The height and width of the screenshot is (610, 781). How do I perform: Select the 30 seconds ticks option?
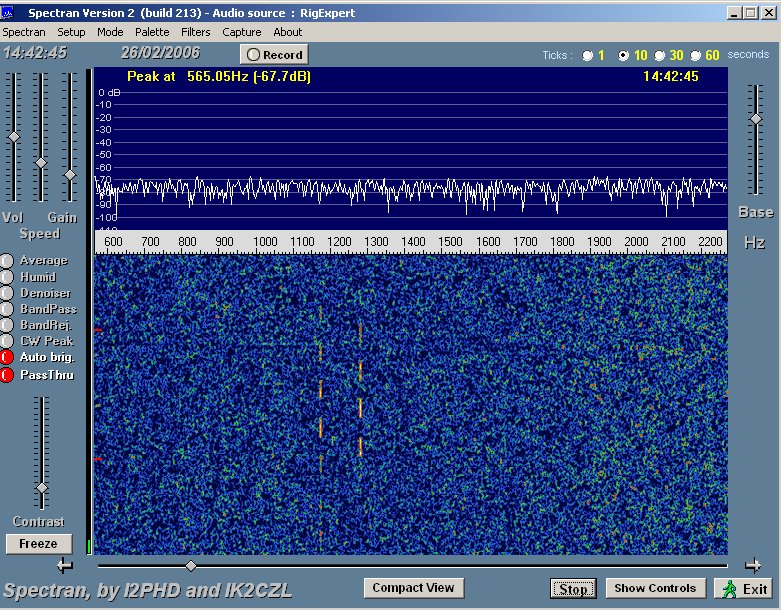pyautogui.click(x=661, y=55)
